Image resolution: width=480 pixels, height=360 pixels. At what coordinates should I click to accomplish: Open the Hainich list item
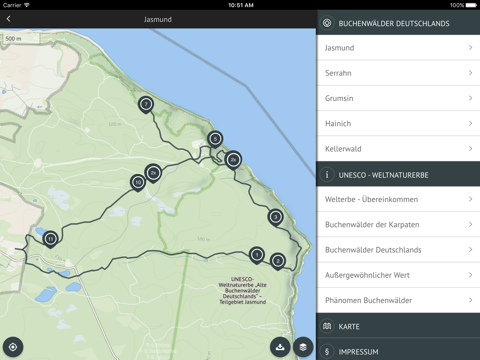pos(398,123)
